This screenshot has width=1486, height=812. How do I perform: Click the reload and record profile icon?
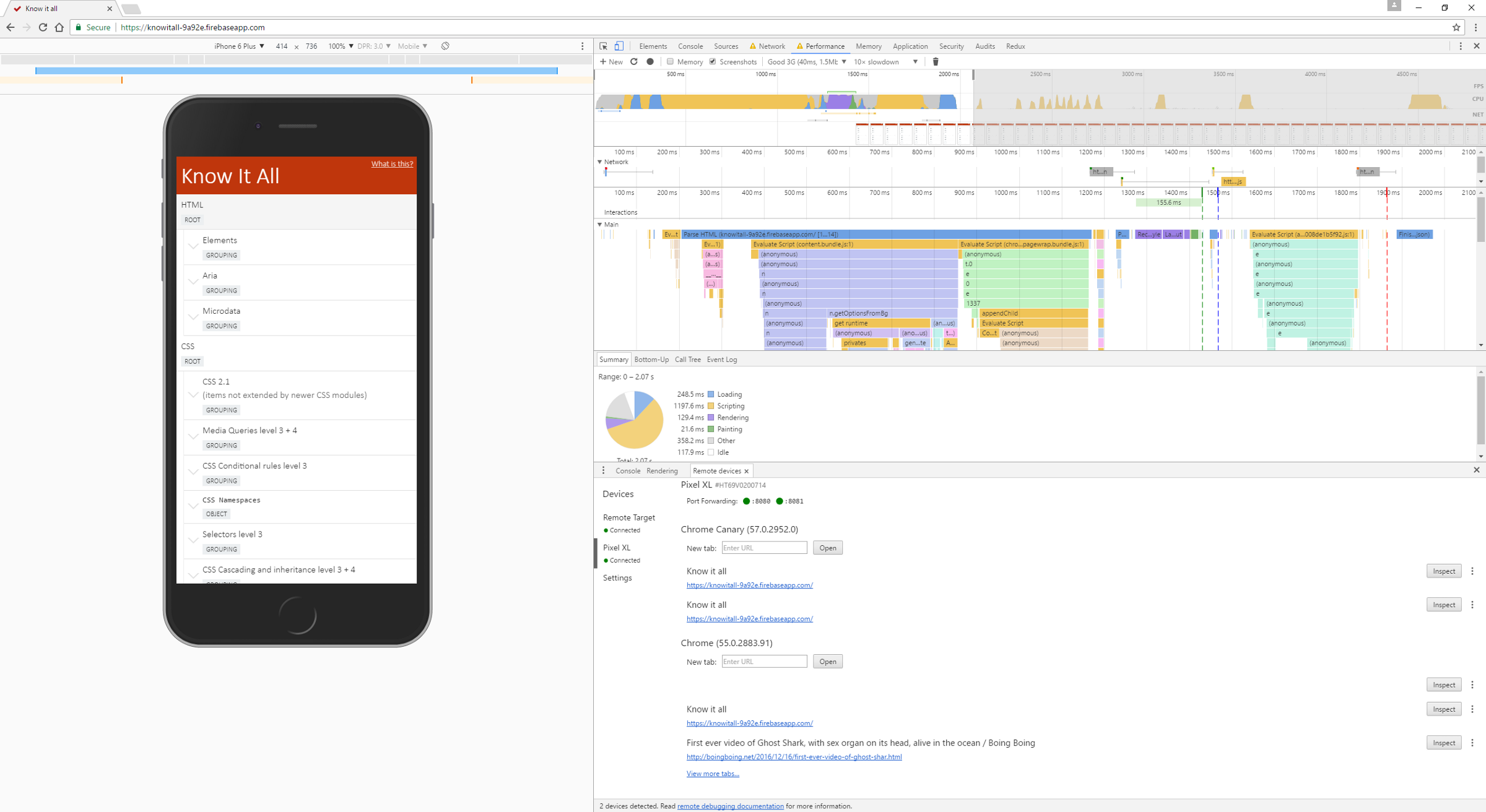[633, 62]
